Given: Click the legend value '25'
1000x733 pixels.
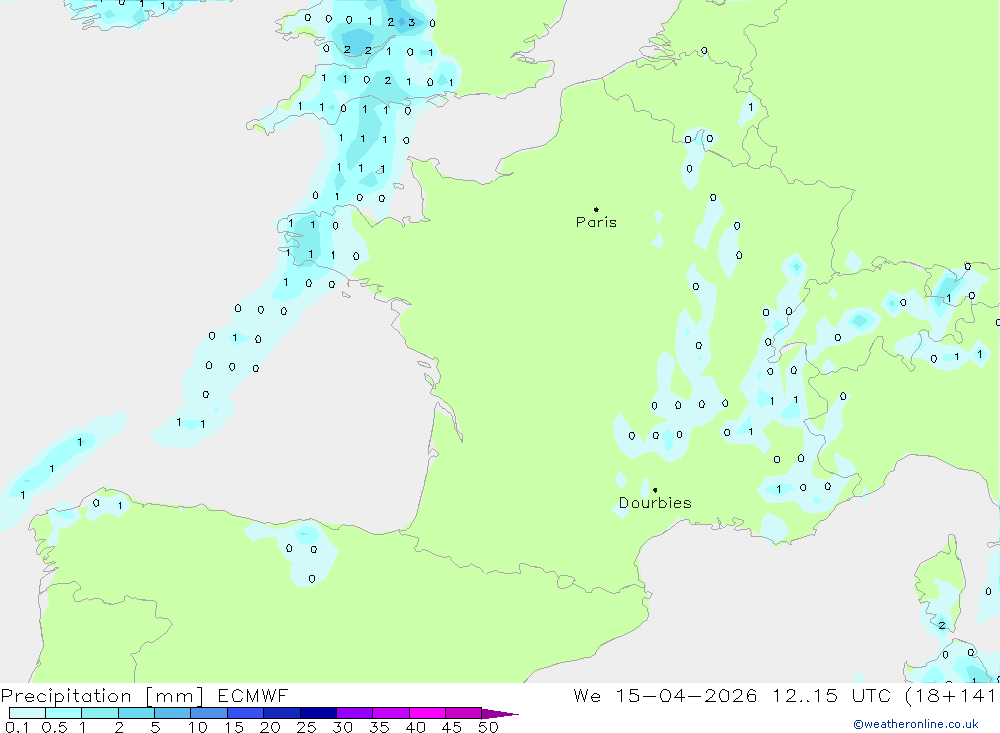Looking at the screenshot, I should (307, 727).
